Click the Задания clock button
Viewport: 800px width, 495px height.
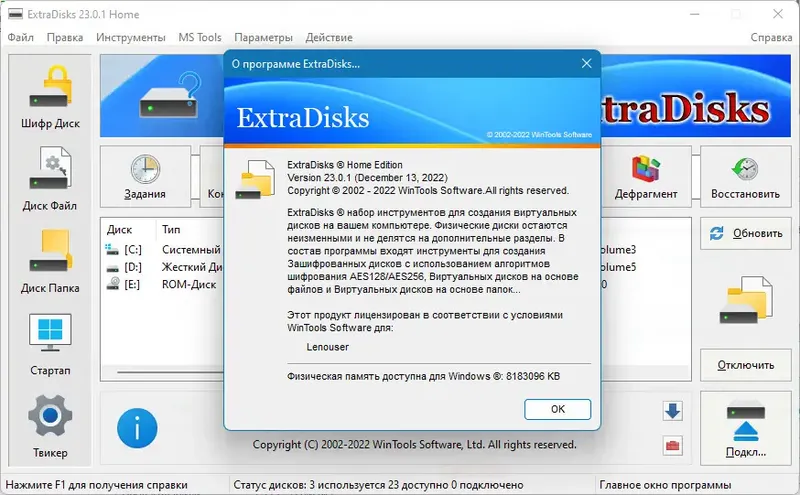[x=145, y=177]
